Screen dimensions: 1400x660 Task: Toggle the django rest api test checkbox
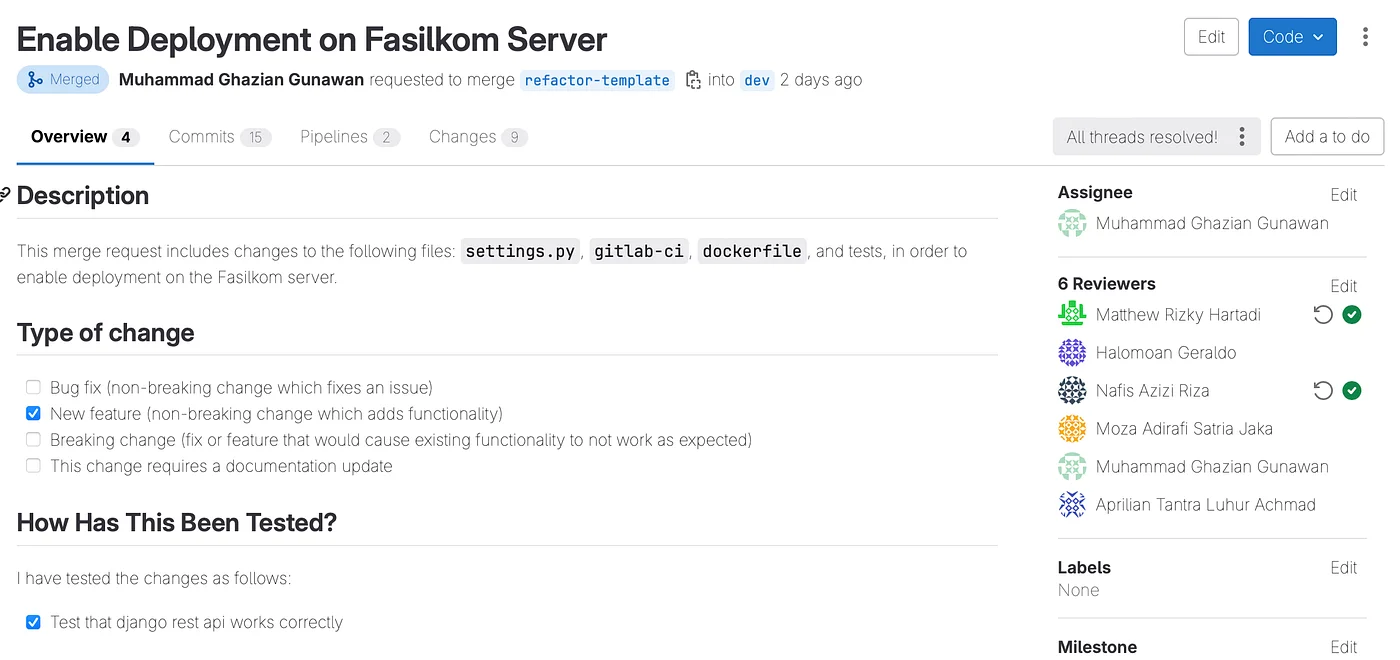(x=33, y=622)
